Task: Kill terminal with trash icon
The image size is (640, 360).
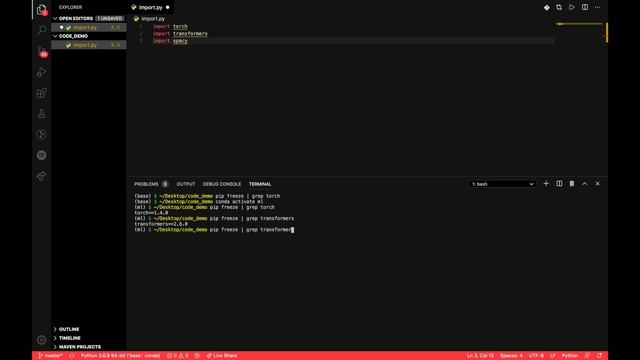Action: click(572, 184)
